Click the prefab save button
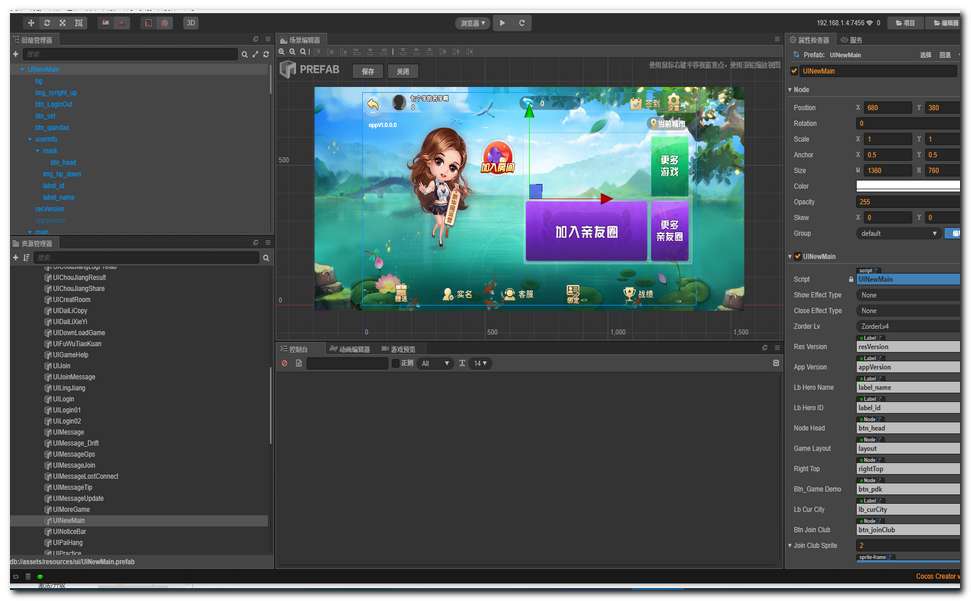 [x=368, y=72]
